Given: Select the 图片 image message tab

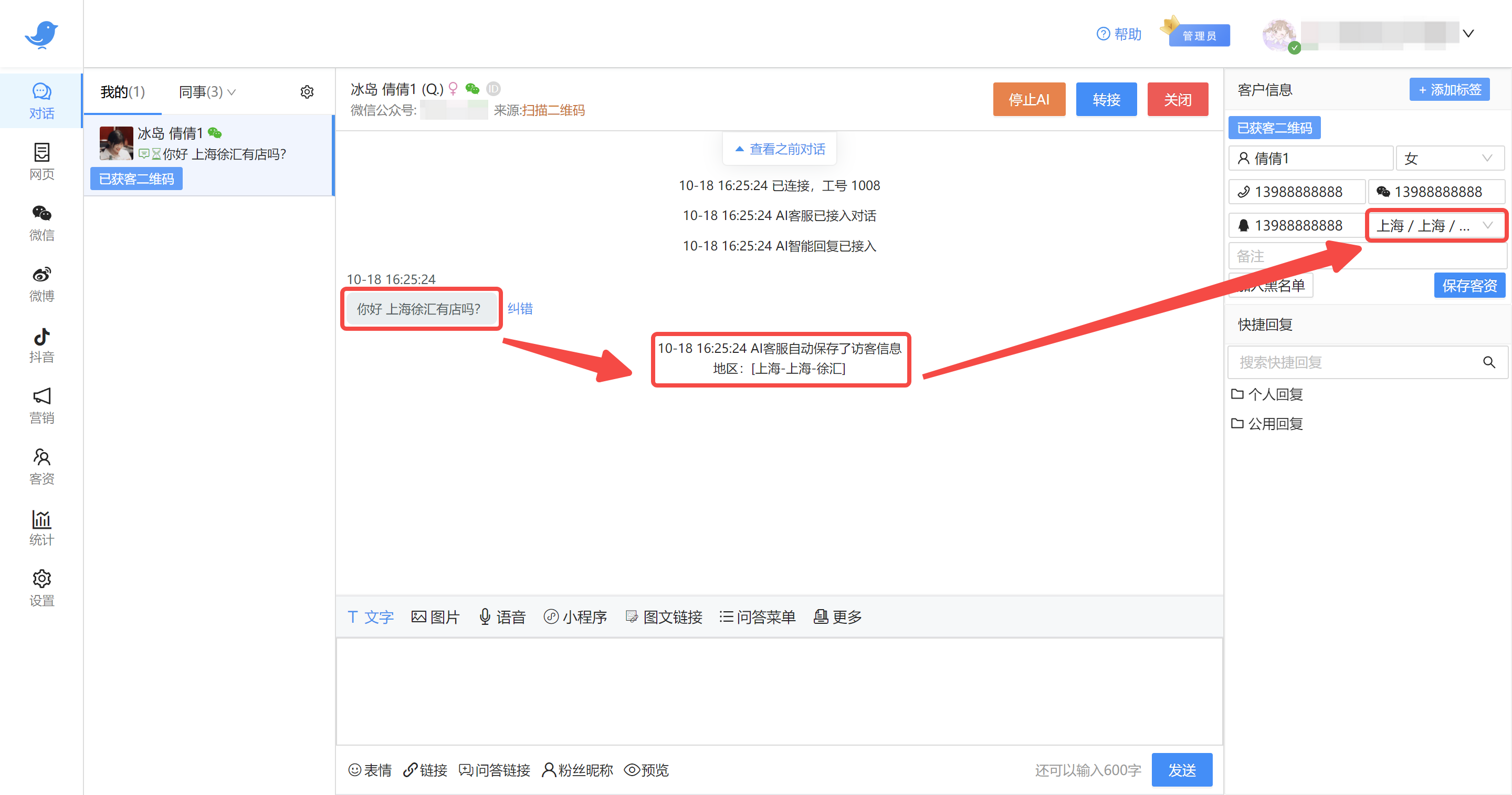Looking at the screenshot, I should pos(436,617).
